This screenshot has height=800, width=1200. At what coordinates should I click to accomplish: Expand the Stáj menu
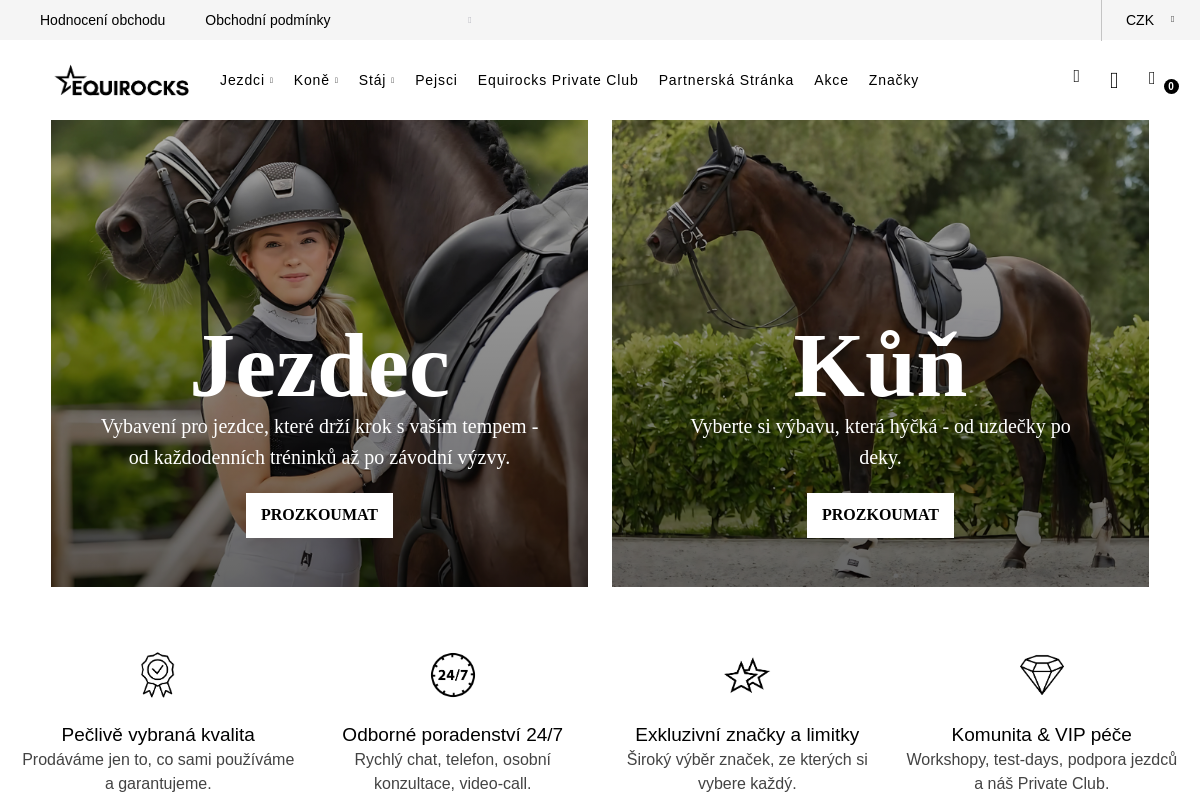click(x=376, y=80)
